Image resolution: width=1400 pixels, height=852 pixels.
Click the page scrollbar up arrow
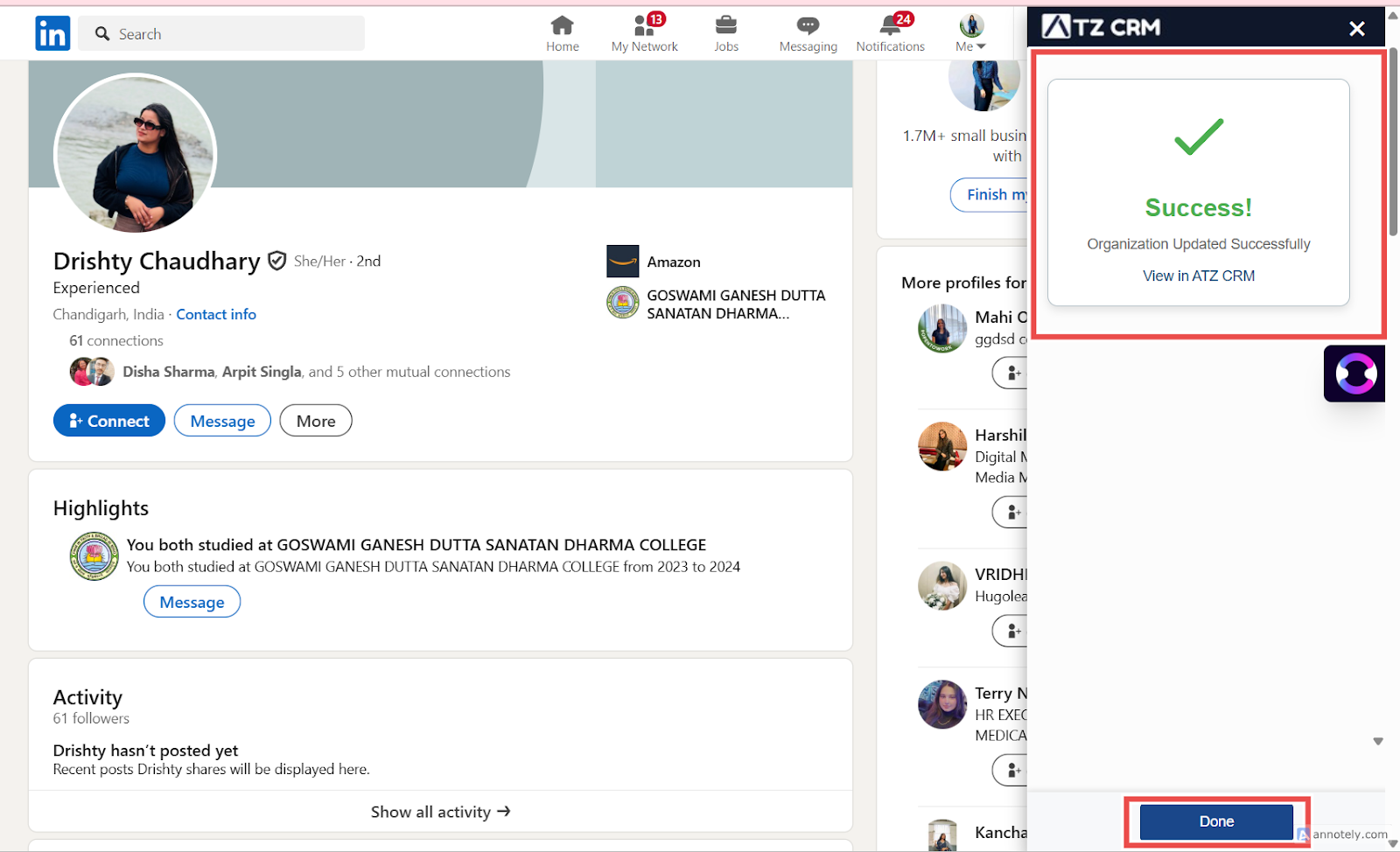click(1393, 15)
